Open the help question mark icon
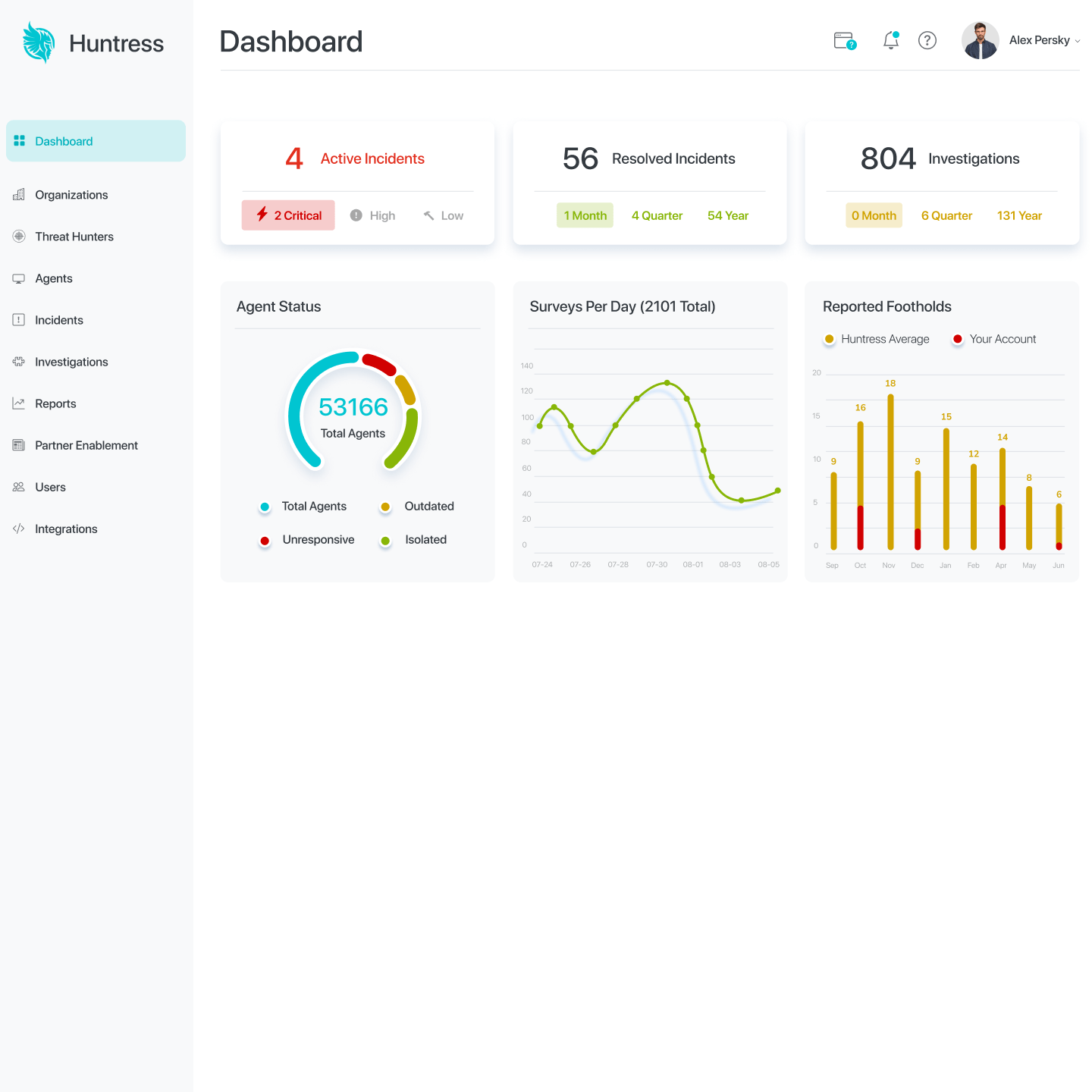Image resolution: width=1092 pixels, height=1092 pixels. [x=927, y=40]
